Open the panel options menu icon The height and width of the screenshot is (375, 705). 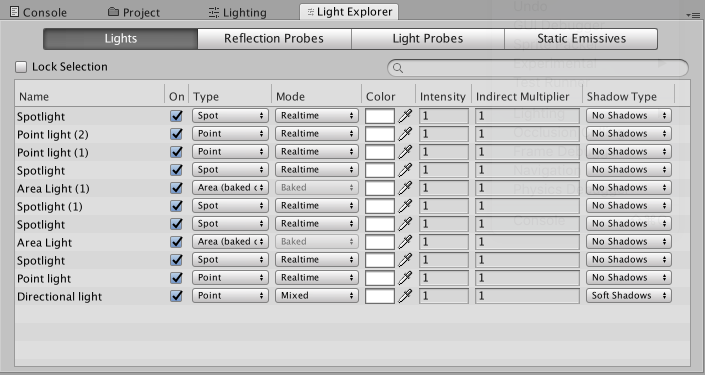(693, 15)
